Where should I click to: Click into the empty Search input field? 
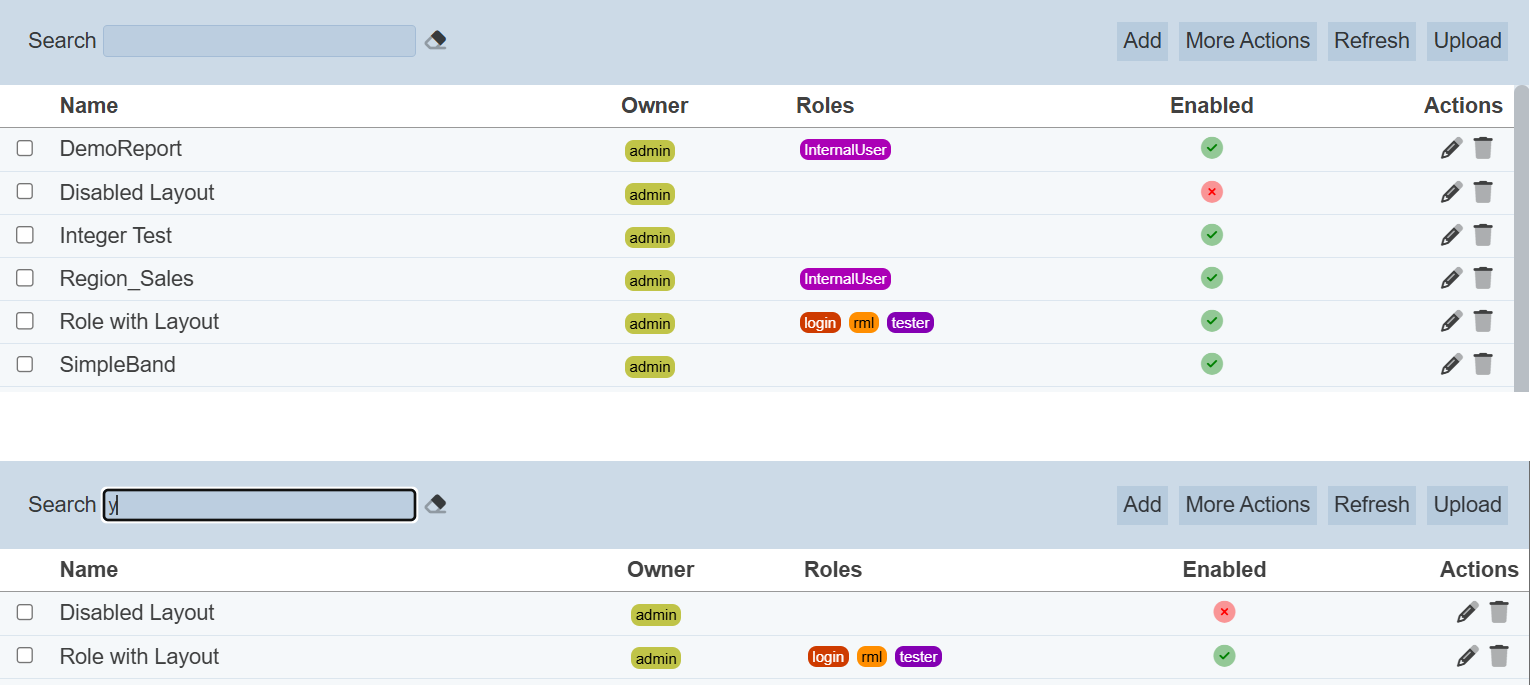(x=259, y=41)
